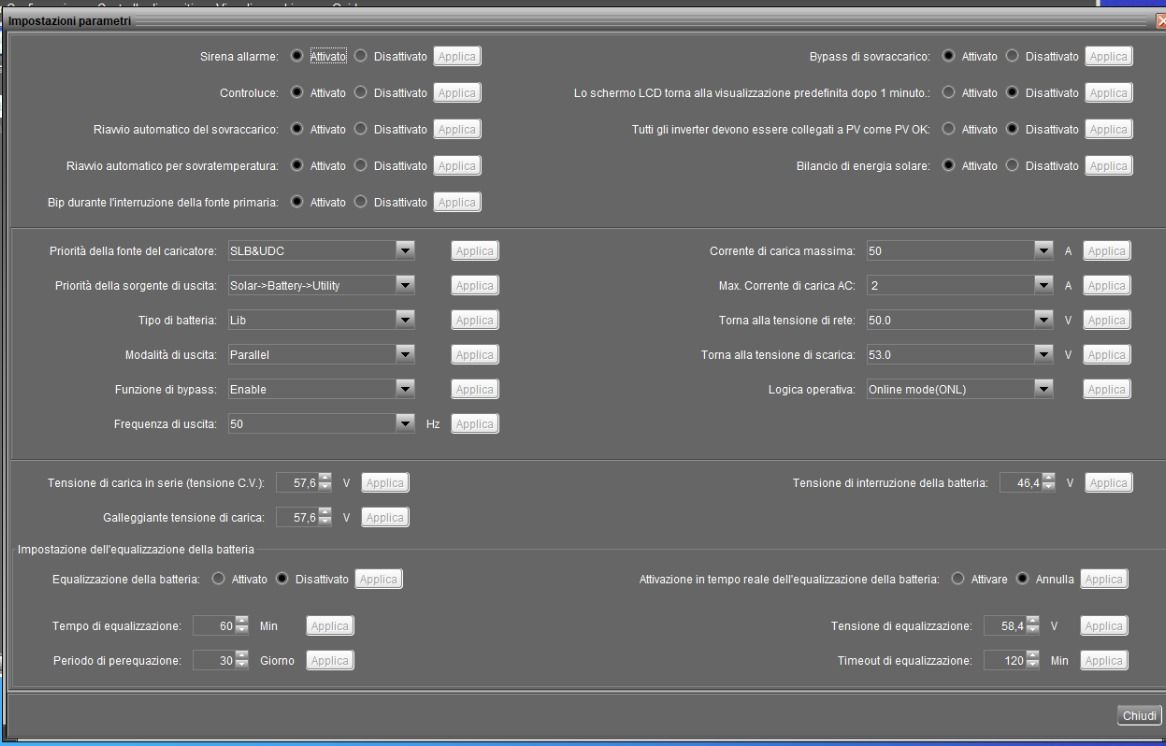Select Disattivato for Sirena allarme

coord(361,56)
